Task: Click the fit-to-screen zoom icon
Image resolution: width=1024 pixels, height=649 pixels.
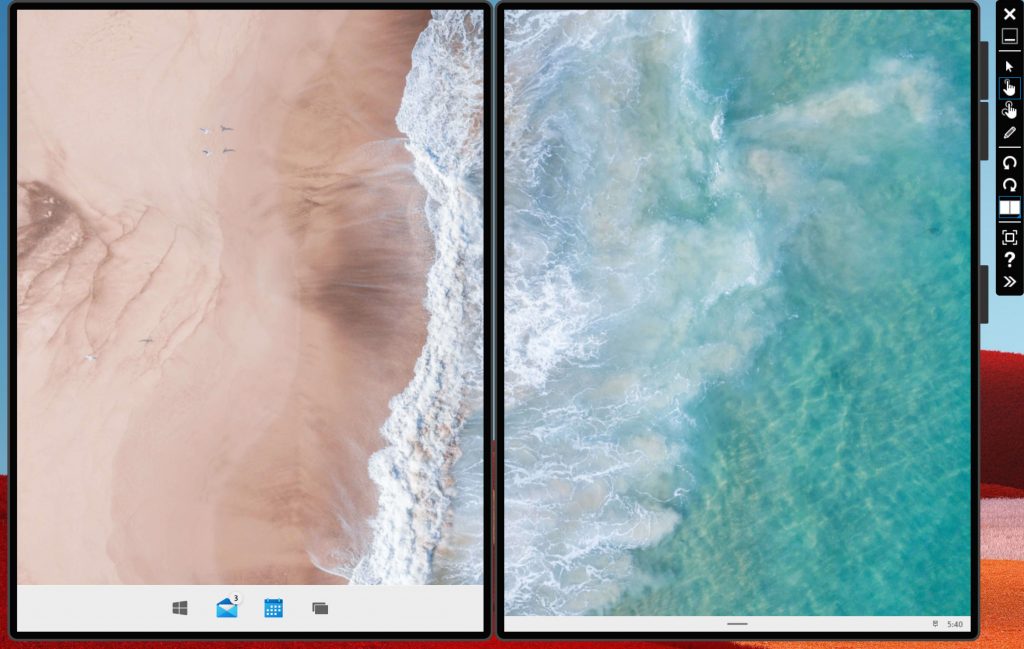Action: (1009, 237)
